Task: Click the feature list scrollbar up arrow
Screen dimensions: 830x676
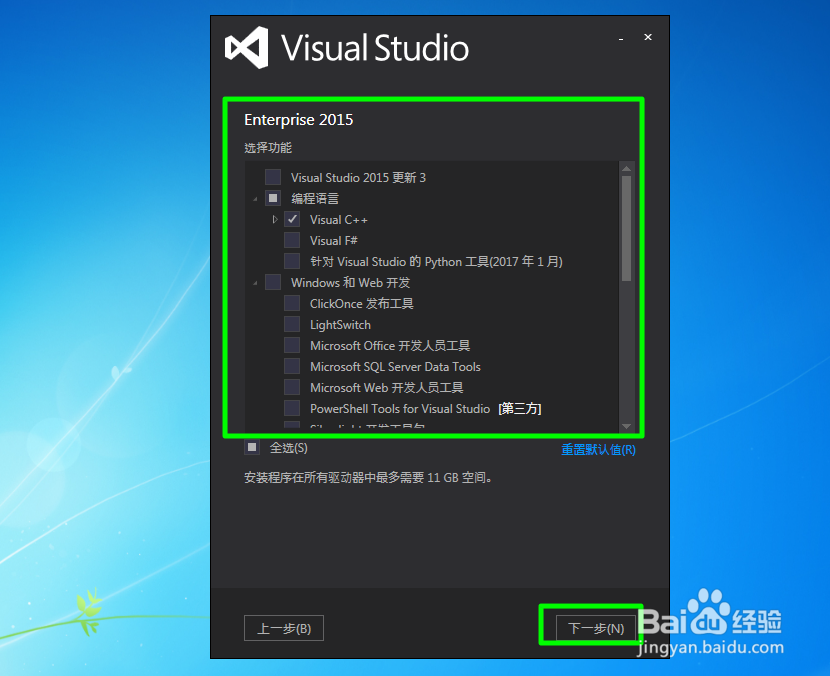Action: point(626,168)
